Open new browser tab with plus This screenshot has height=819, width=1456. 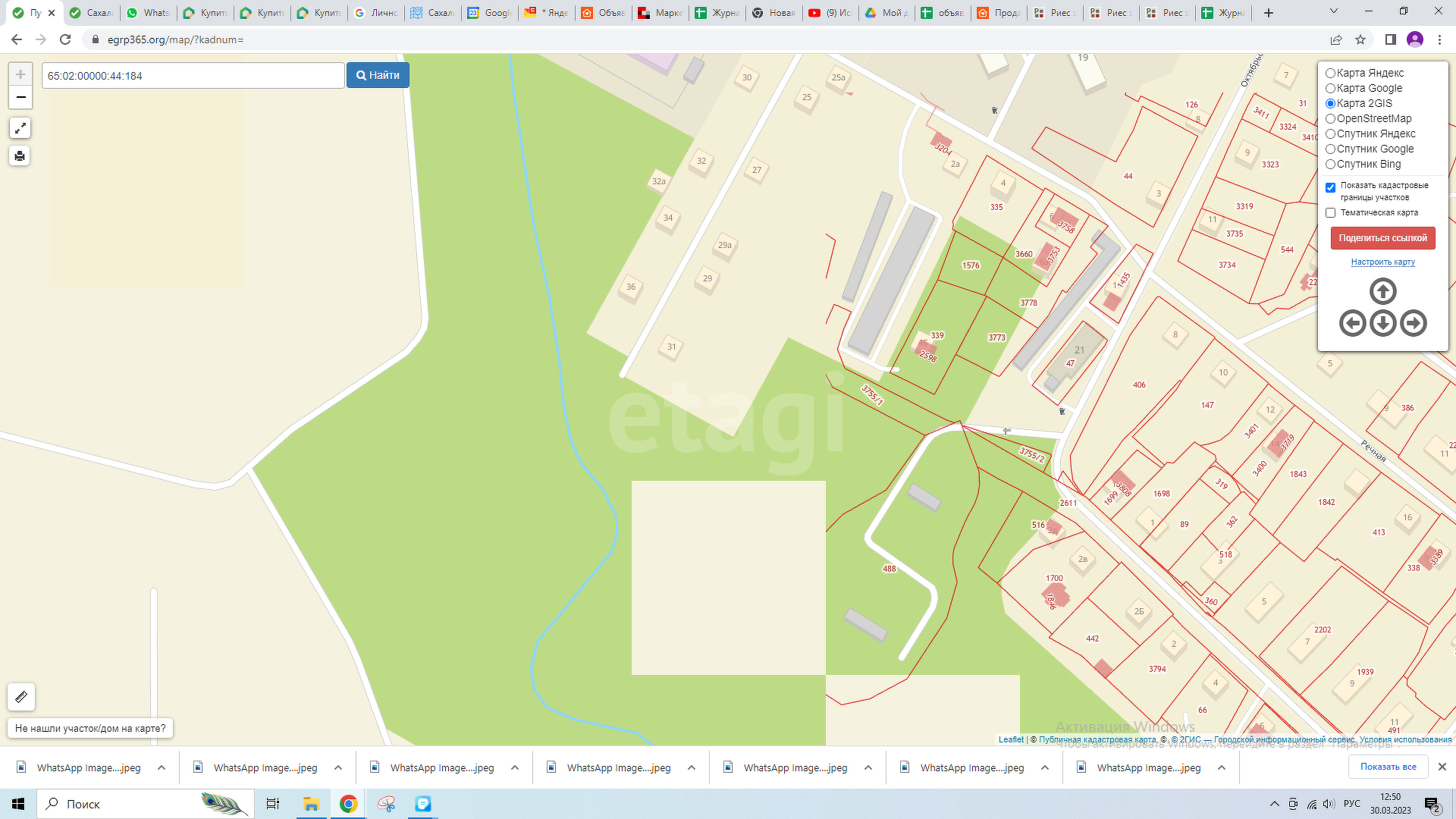1269,13
